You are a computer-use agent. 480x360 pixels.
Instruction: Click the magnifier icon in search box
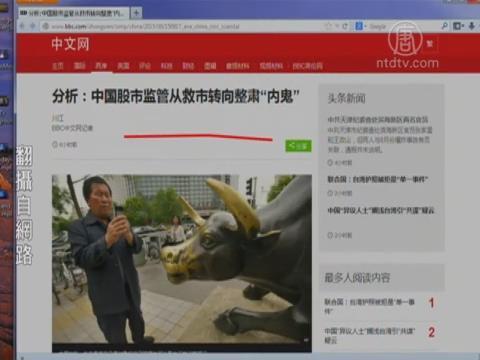444,26
